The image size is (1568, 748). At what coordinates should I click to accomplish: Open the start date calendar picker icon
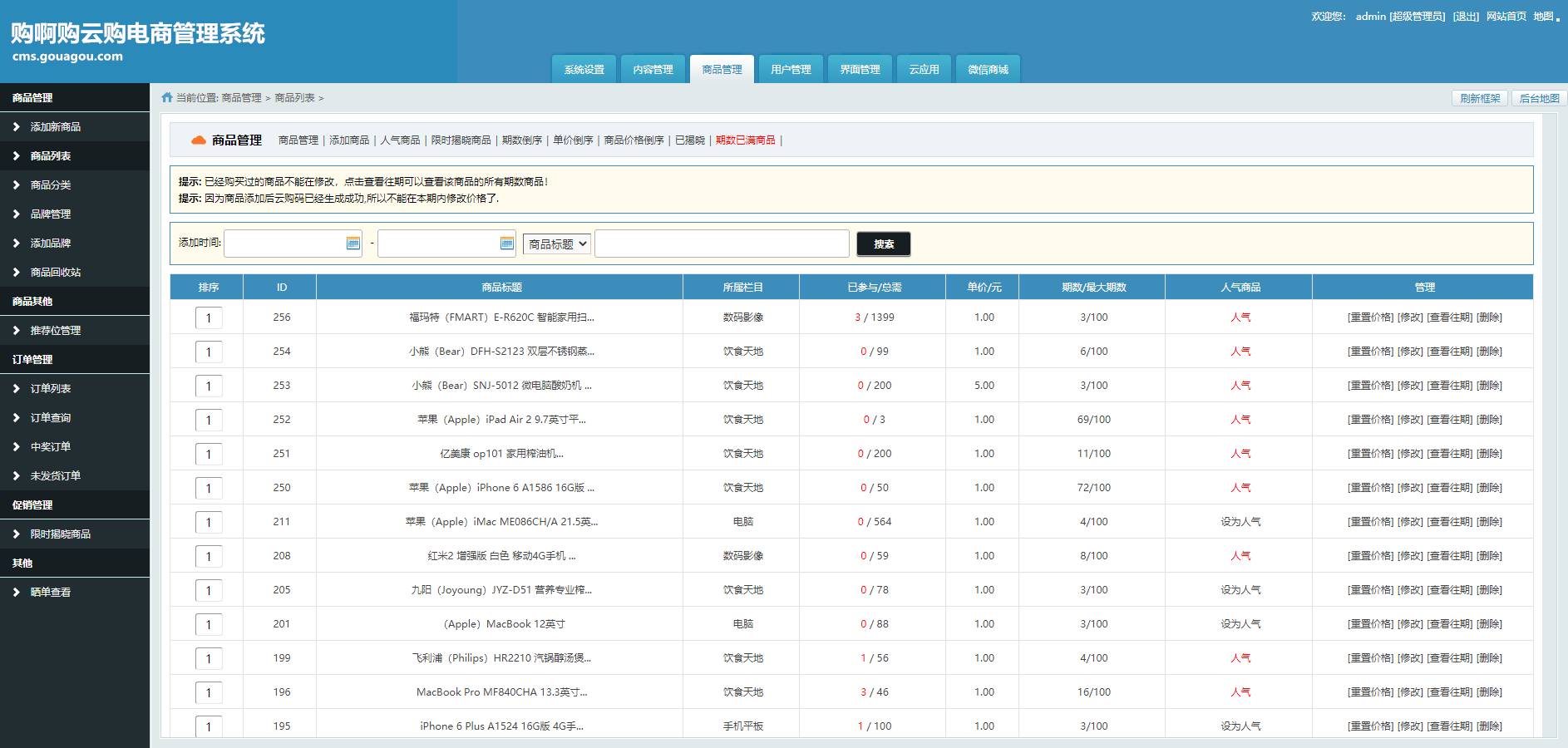(353, 243)
